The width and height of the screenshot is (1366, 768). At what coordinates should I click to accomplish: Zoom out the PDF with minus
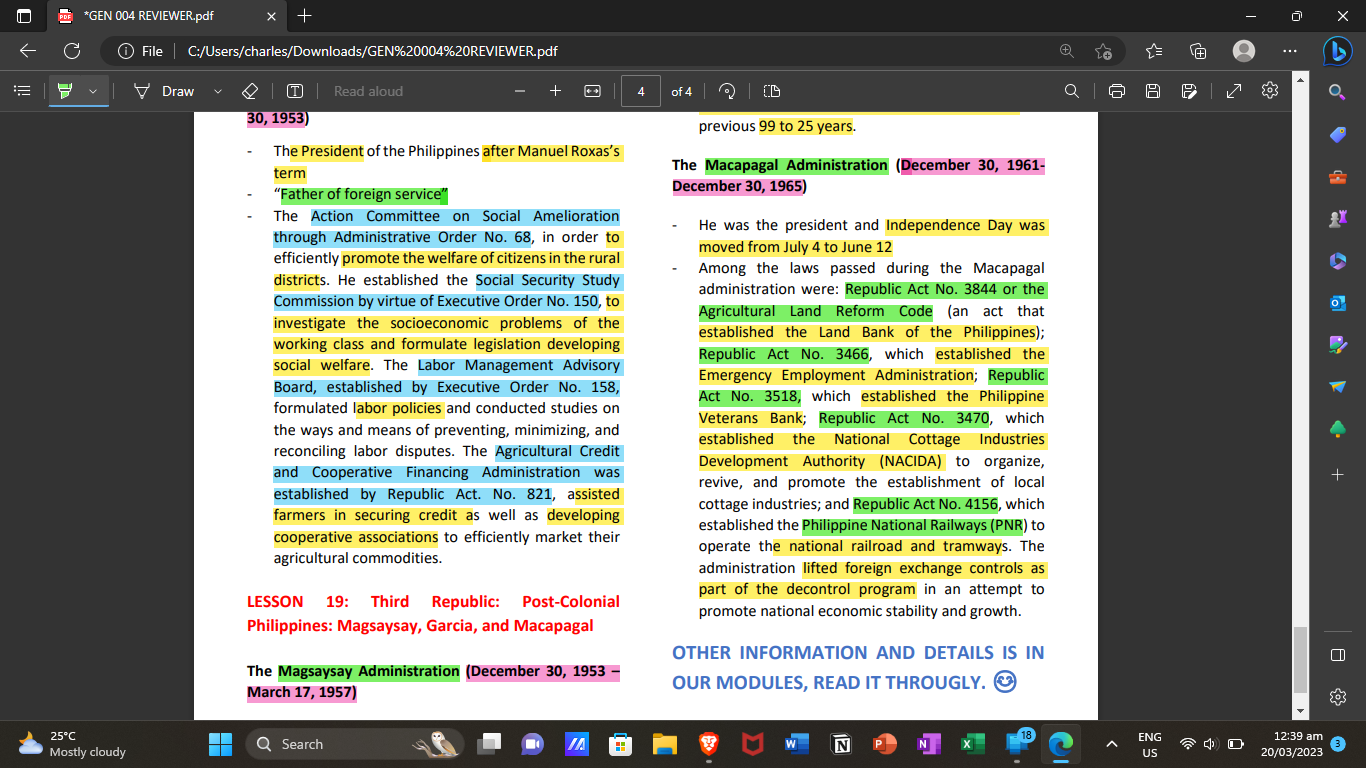click(x=519, y=91)
